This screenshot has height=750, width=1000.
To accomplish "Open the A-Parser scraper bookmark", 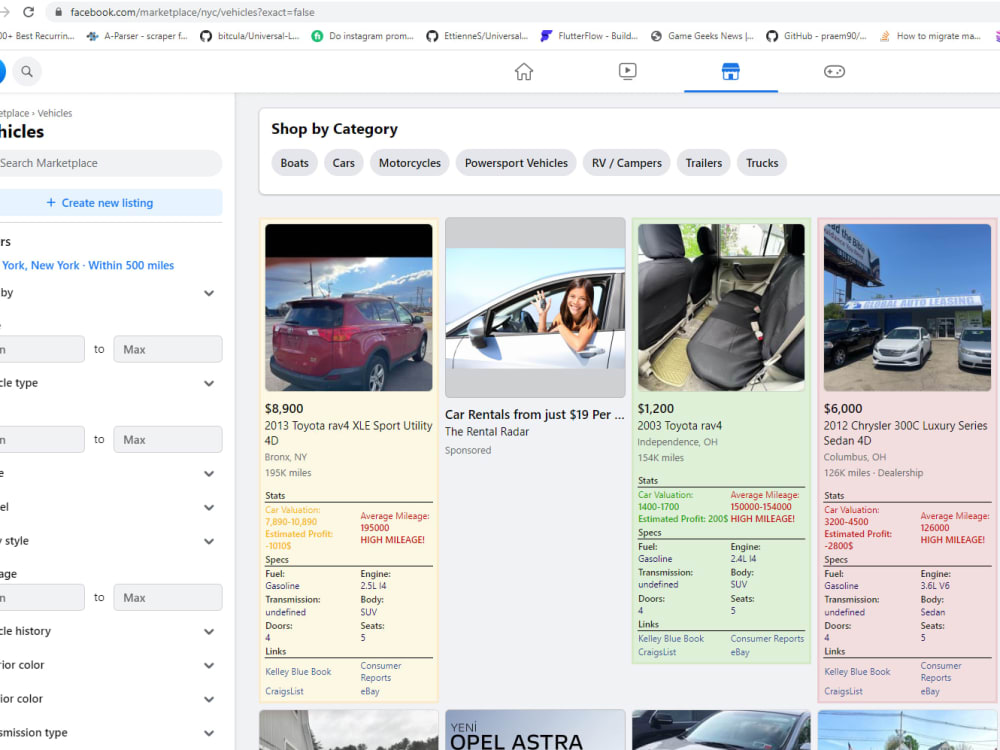I will 137,36.
